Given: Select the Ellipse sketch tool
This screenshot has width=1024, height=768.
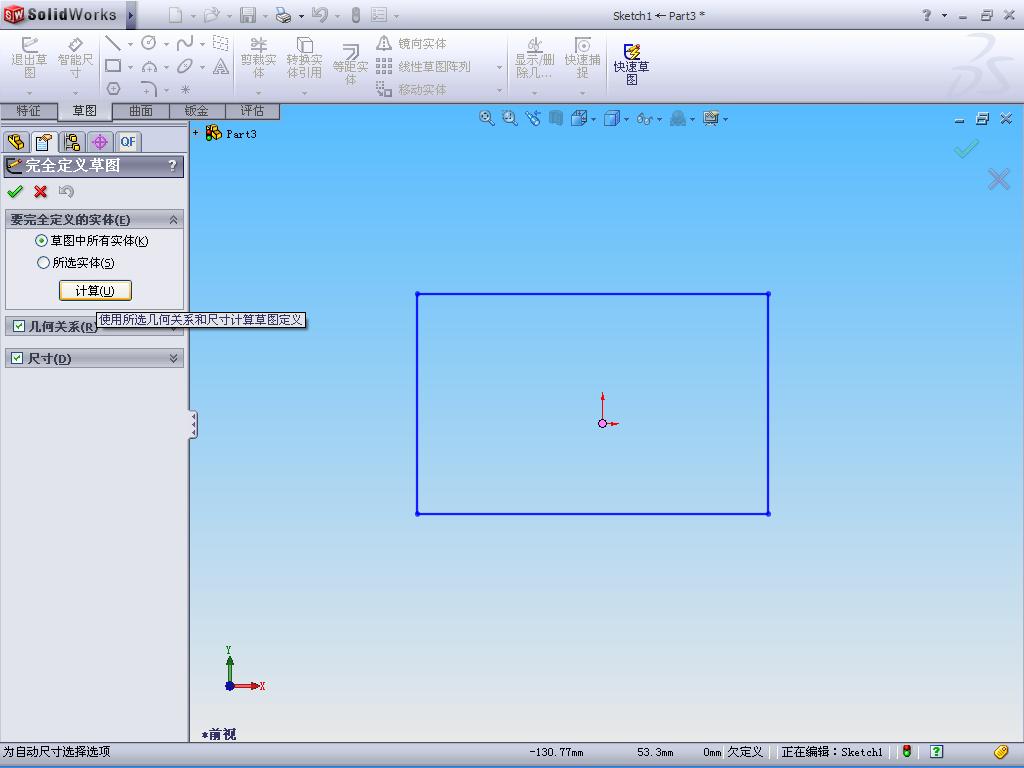Looking at the screenshot, I should pos(185,66).
